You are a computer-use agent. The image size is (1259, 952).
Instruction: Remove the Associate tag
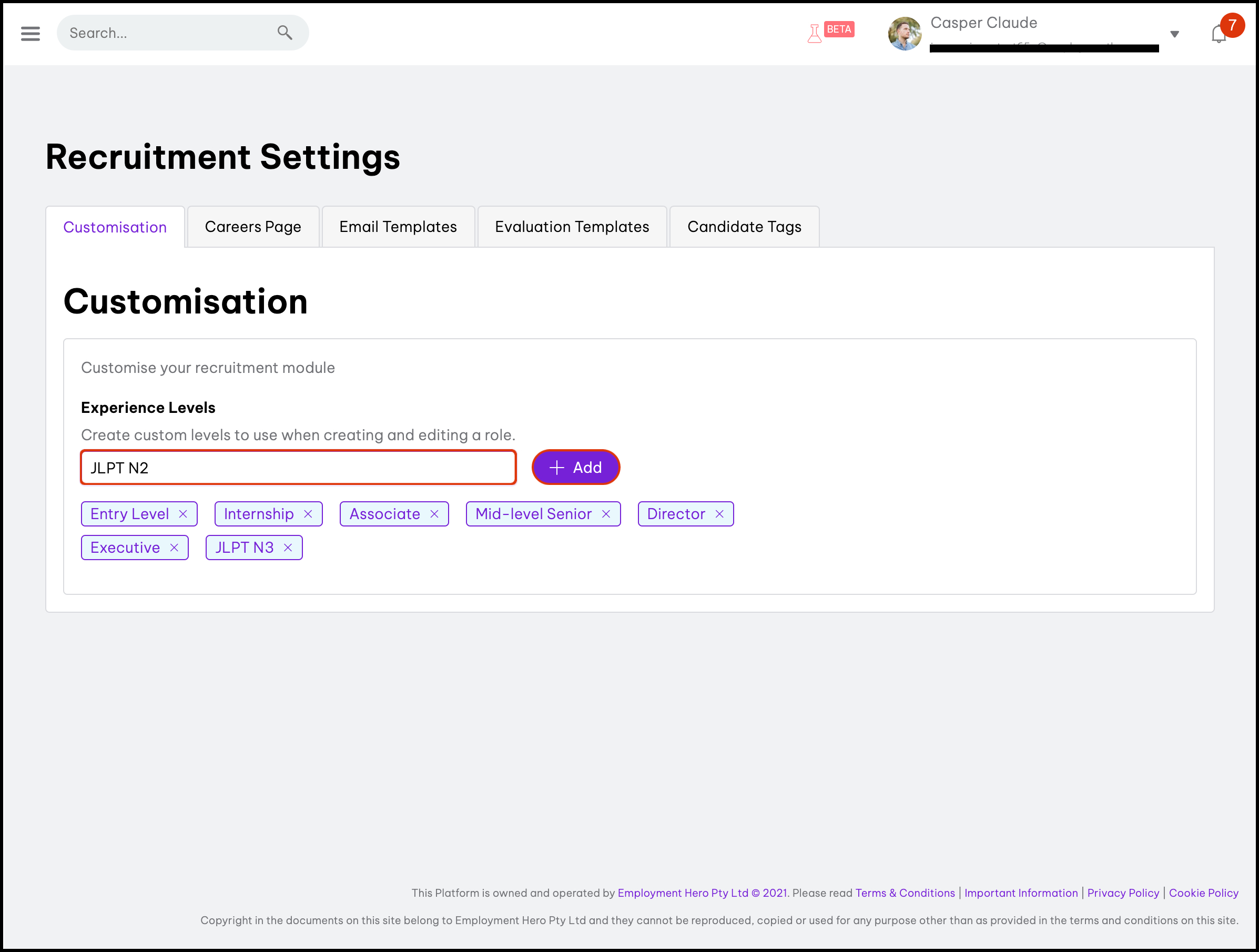point(434,514)
